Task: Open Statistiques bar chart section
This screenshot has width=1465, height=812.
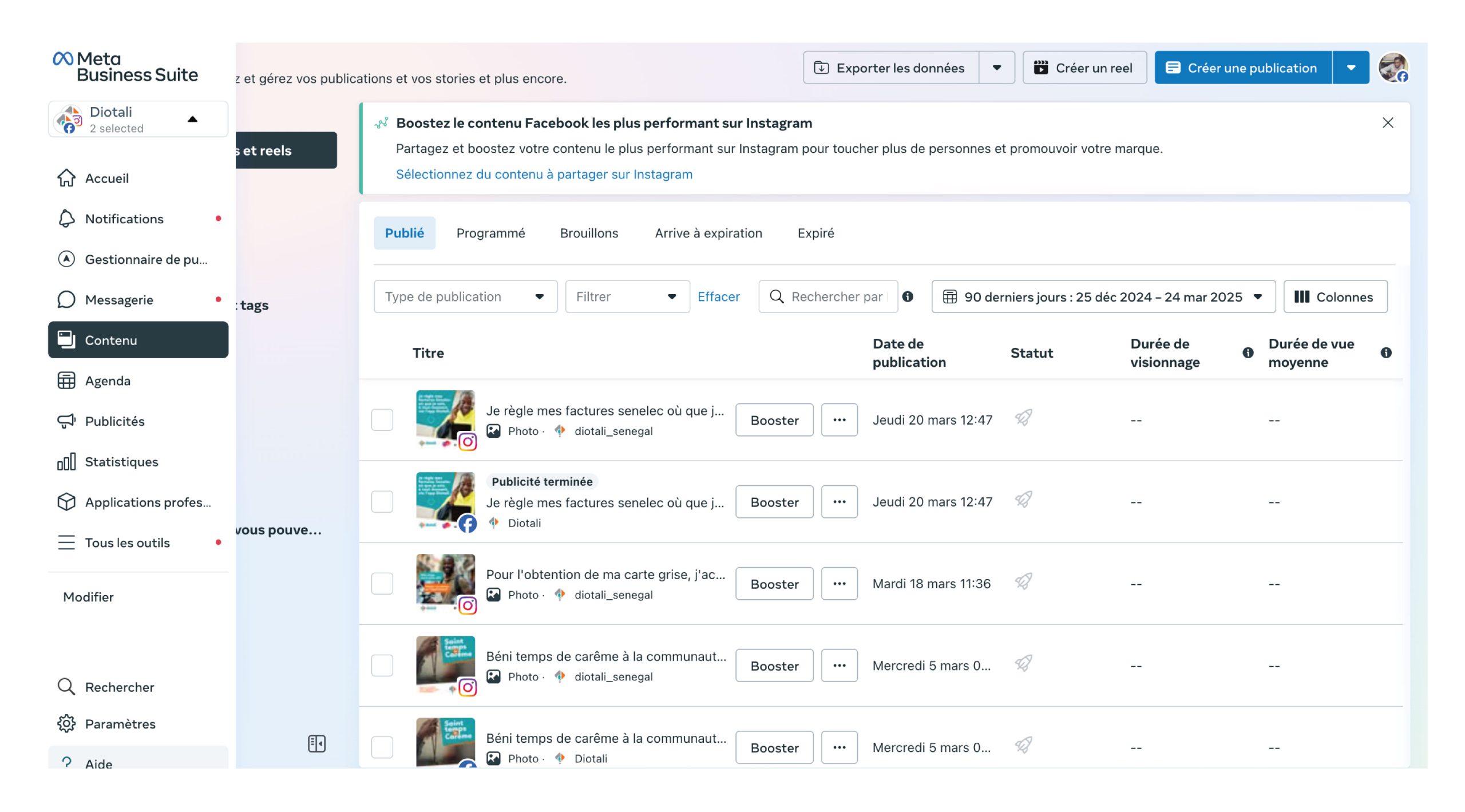Action: click(66, 462)
